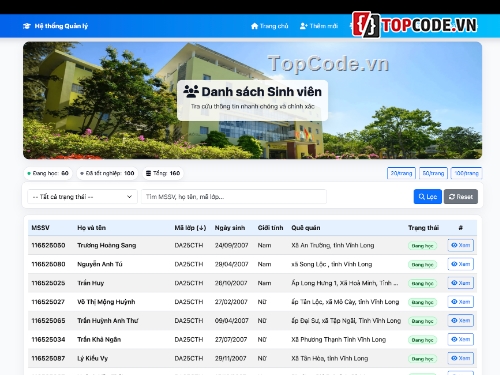This screenshot has height=375, width=500.
Task: Click the Reset button
Action: [x=461, y=197]
